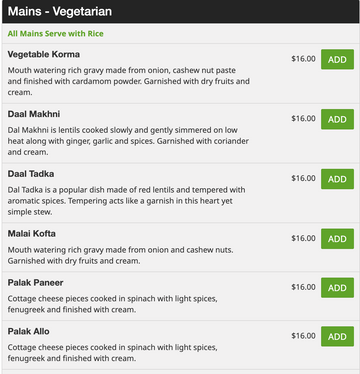Click the Vegetable Korma price
This screenshot has width=360, height=374.
point(303,59)
